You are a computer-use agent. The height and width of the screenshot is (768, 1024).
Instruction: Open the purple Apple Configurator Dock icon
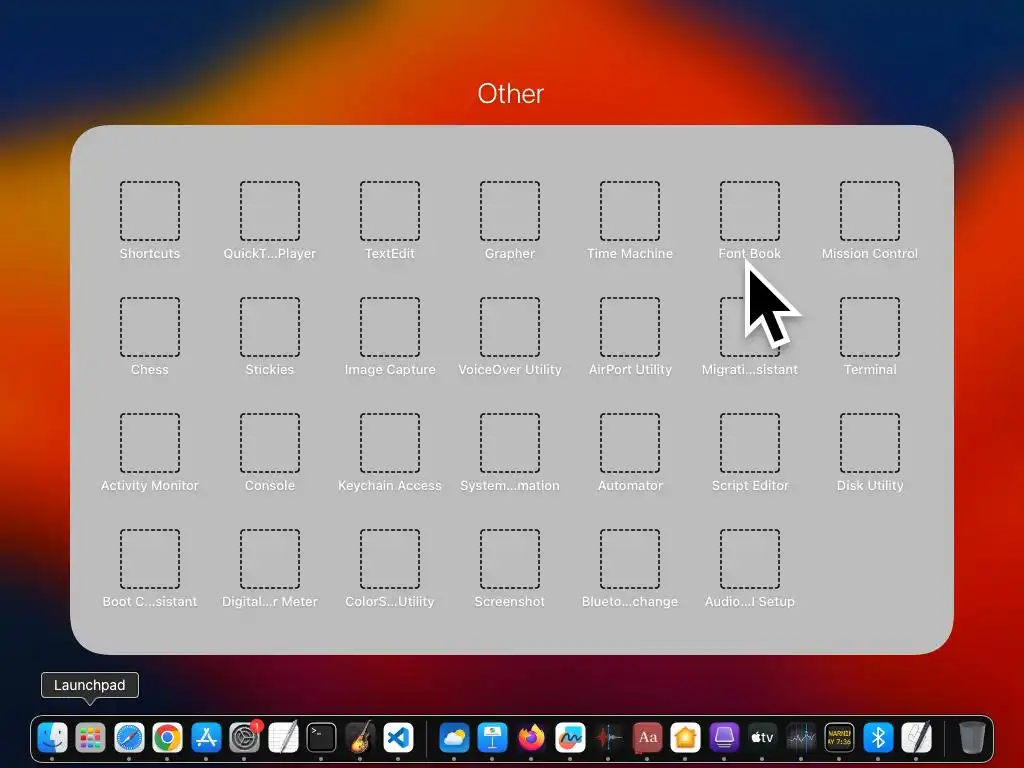point(724,738)
